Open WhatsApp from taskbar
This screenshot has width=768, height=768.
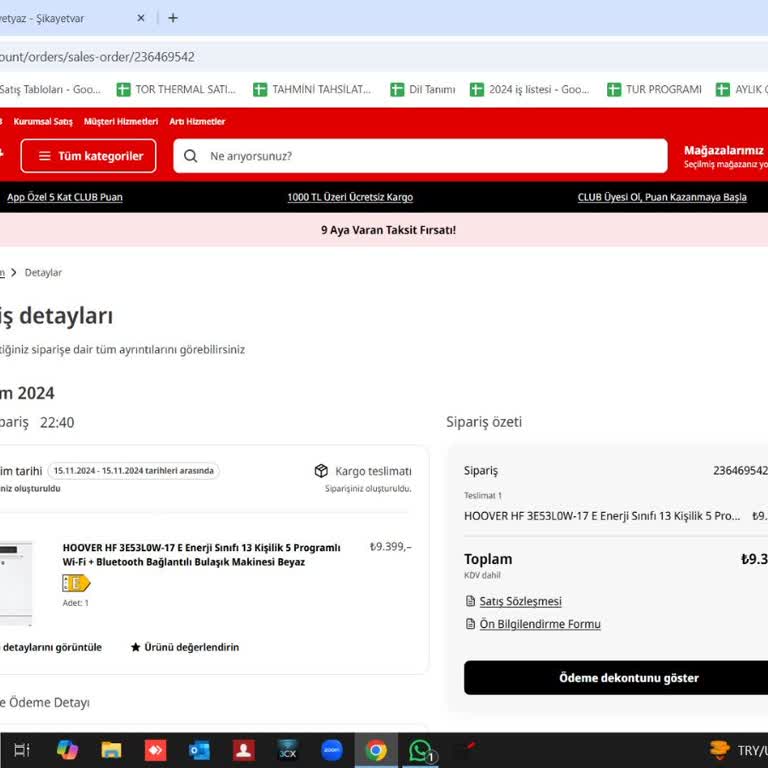click(x=421, y=750)
